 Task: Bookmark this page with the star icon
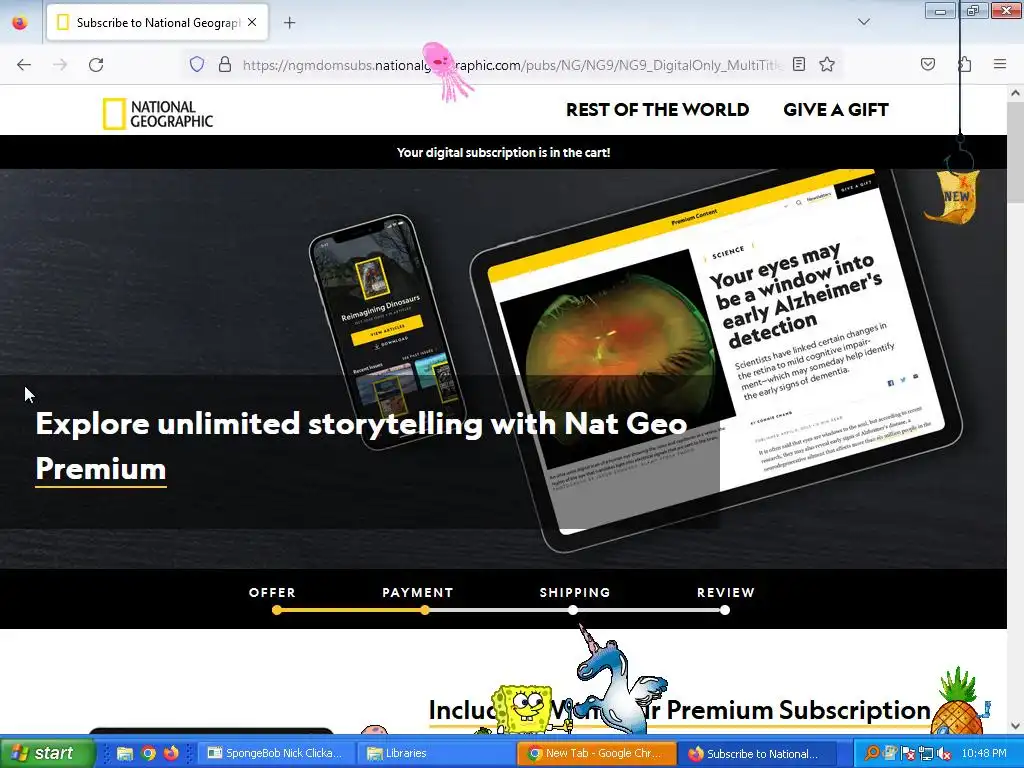point(827,64)
